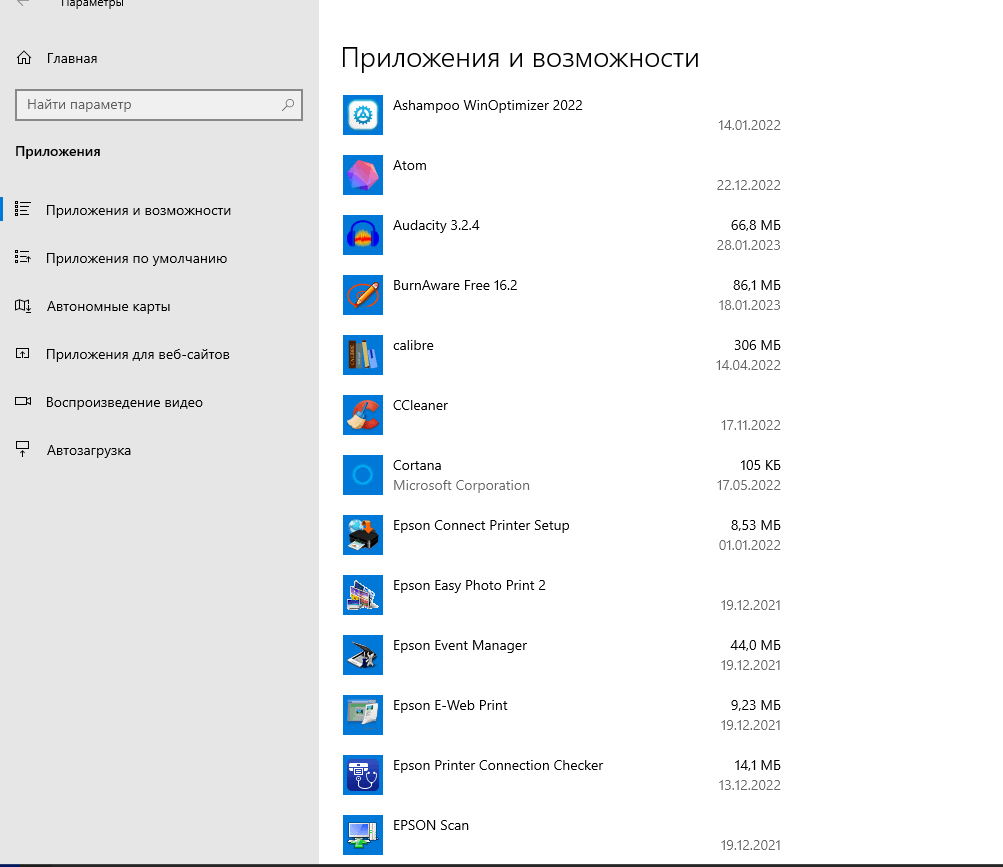Click the Epson Event Manager icon
This screenshot has height=867, width=1003.
pyautogui.click(x=363, y=655)
